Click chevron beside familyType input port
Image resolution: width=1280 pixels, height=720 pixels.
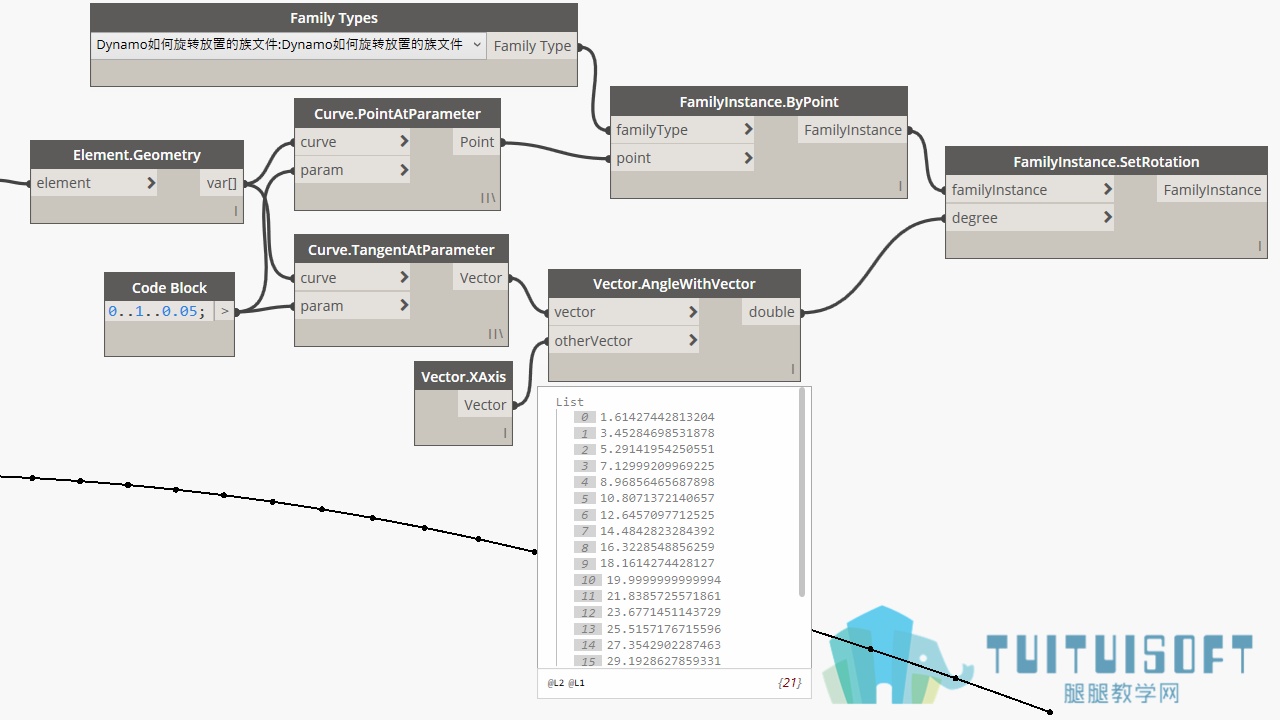pyautogui.click(x=748, y=130)
